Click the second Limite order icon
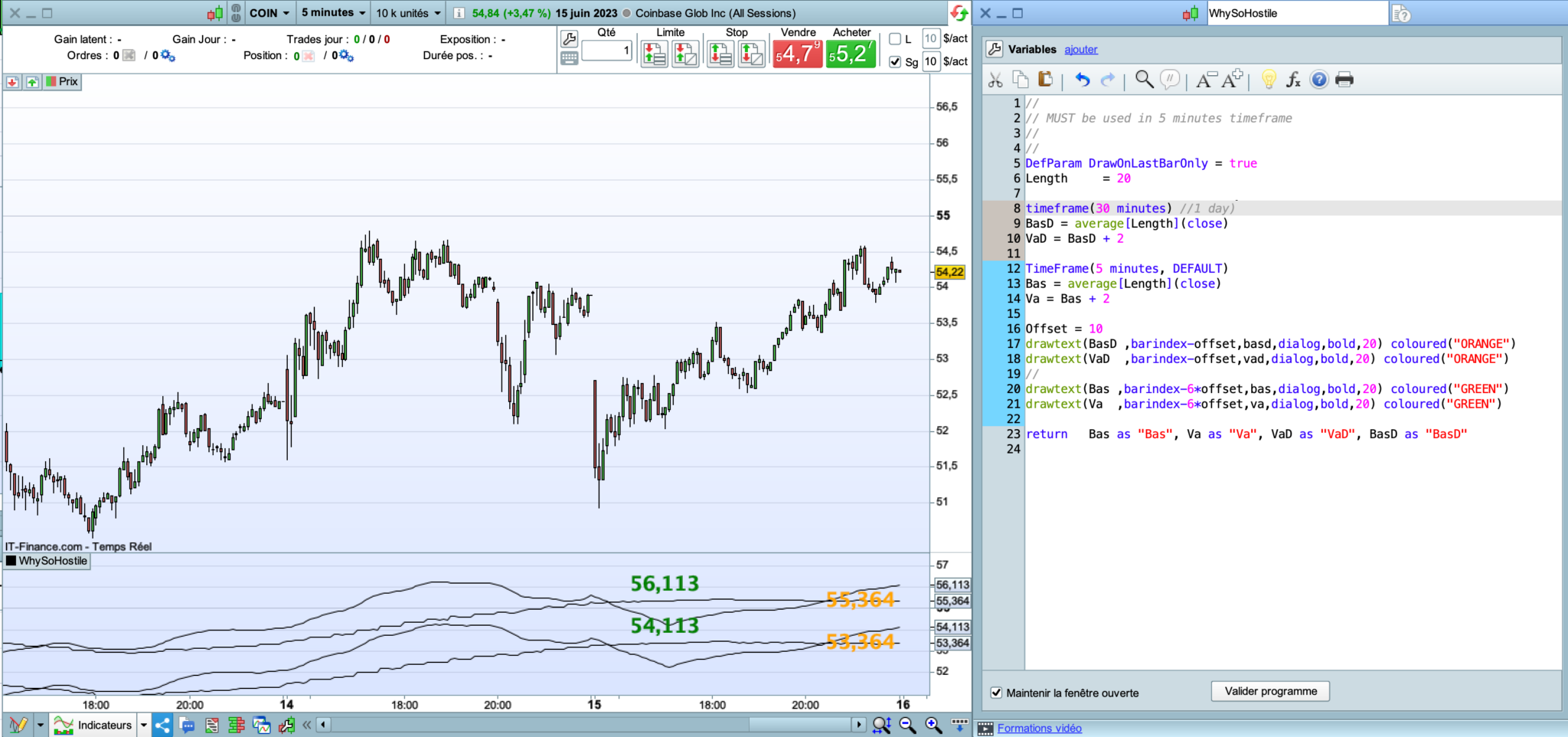 pyautogui.click(x=685, y=54)
